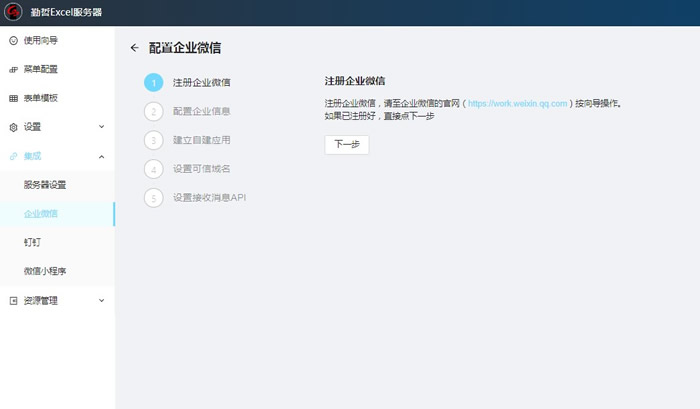Select 企业微信 in the sidebar

(41, 214)
